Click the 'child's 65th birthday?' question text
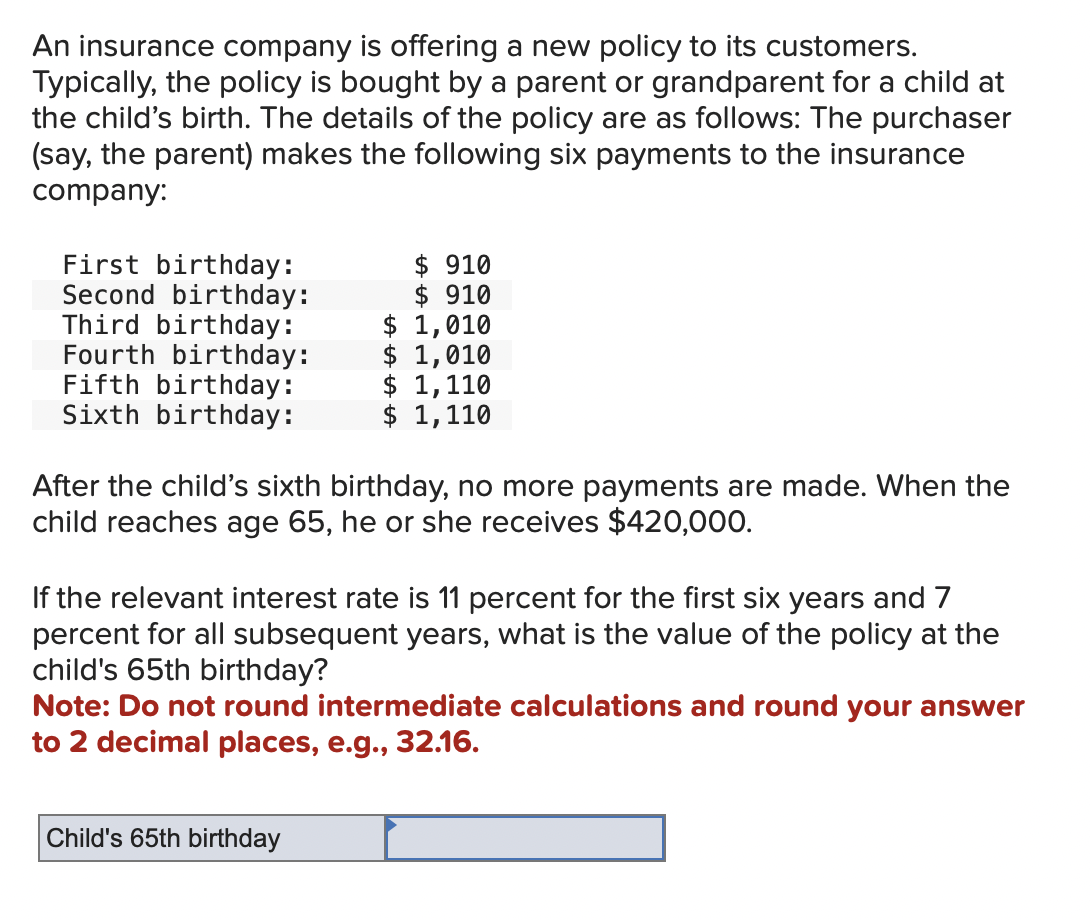 point(180,670)
